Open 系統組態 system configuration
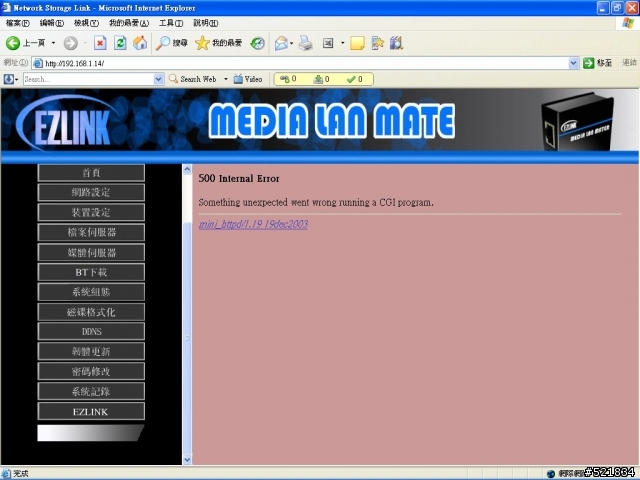The height and width of the screenshot is (480, 640). click(x=91, y=292)
